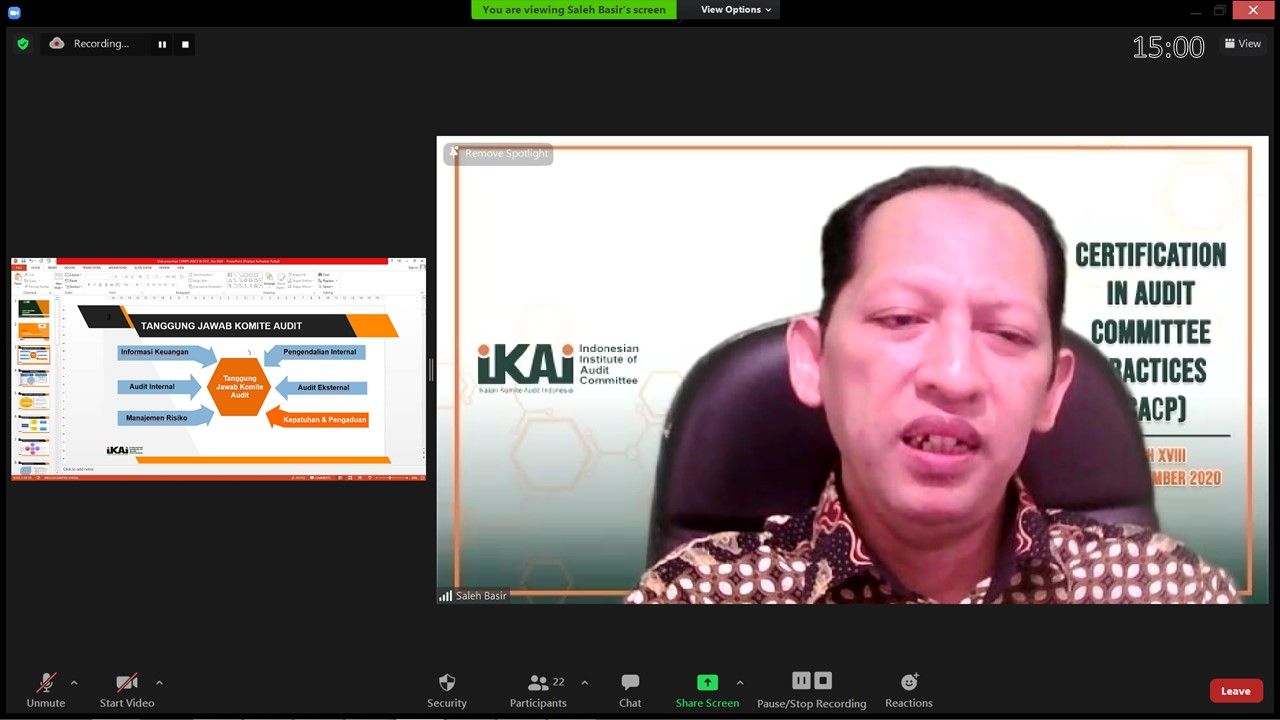Click the signal strength icon beside Saleh Basir
Viewport: 1280px width, 720px height.
(x=445, y=596)
